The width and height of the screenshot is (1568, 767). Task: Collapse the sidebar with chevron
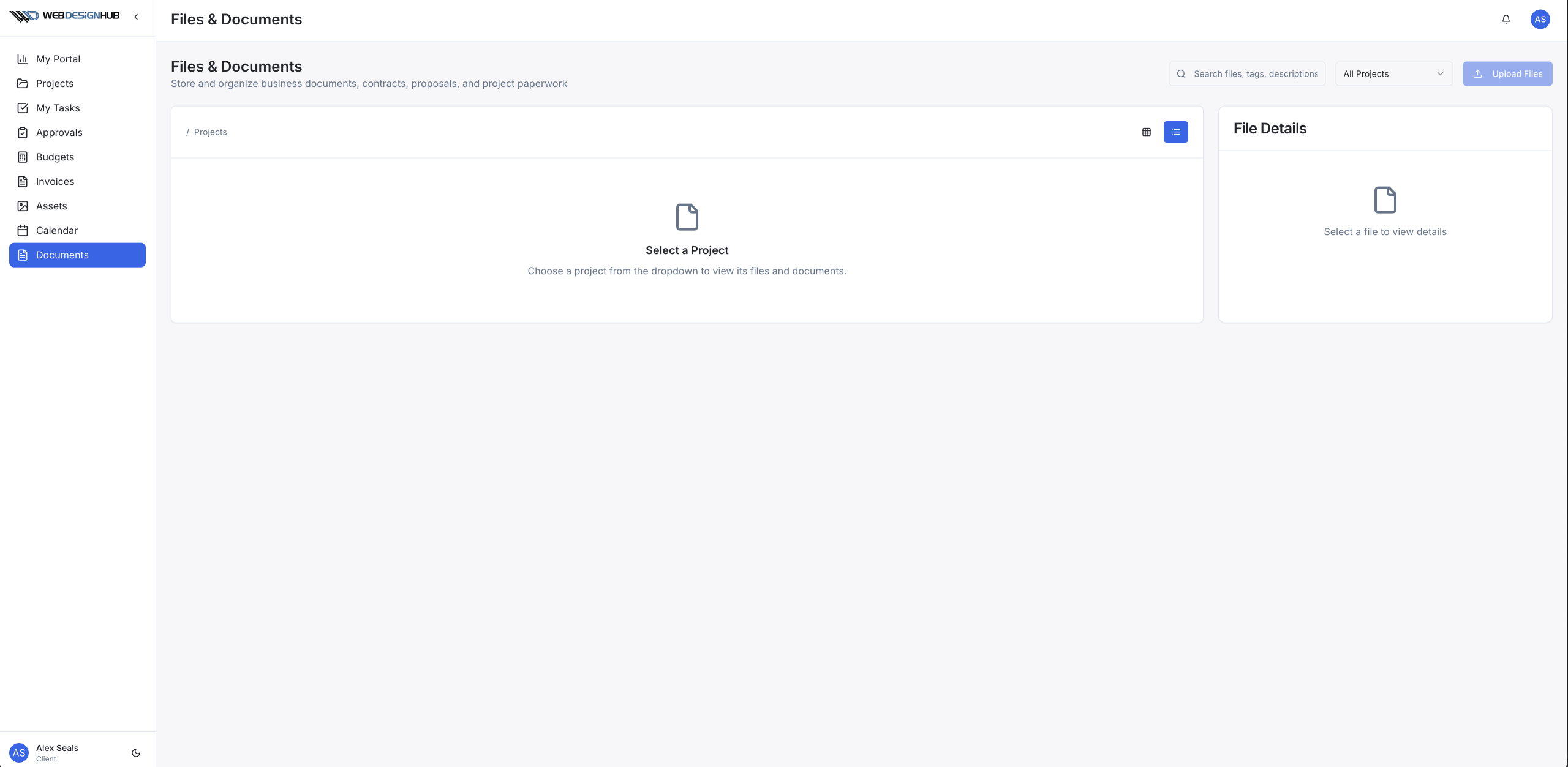(x=136, y=17)
